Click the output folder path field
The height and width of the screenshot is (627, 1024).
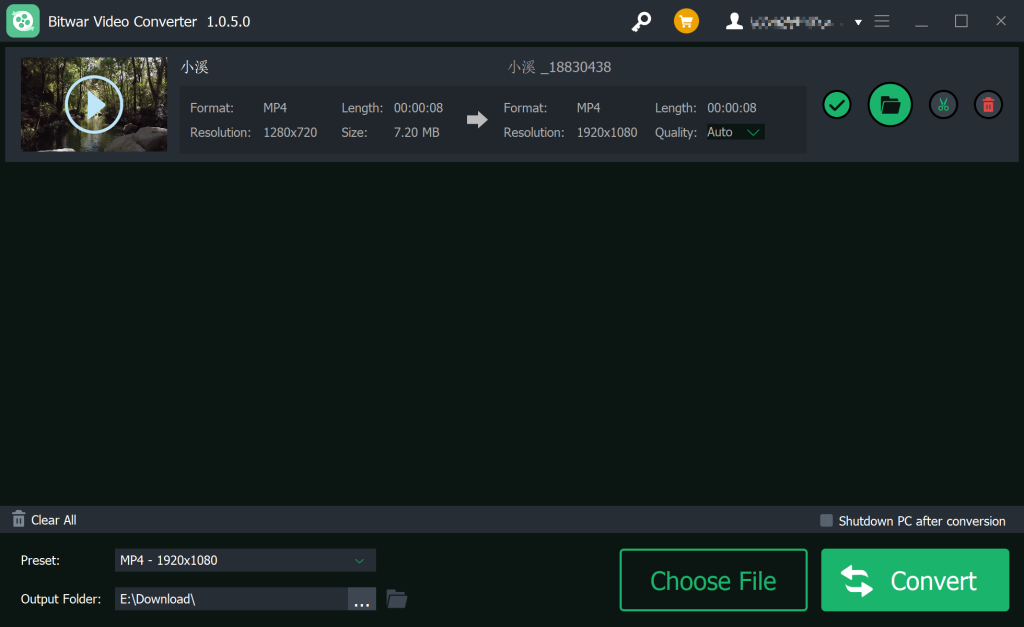(x=230, y=599)
